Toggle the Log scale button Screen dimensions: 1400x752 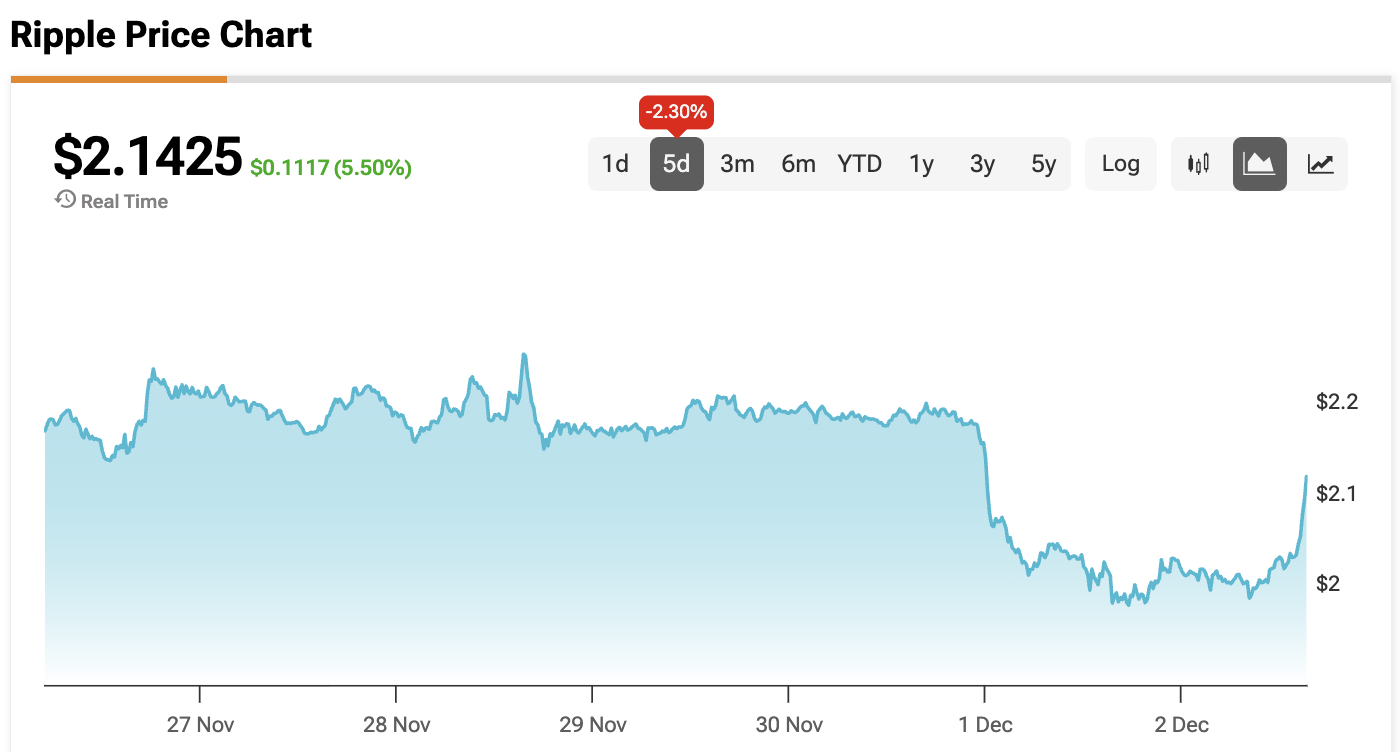pos(1120,164)
